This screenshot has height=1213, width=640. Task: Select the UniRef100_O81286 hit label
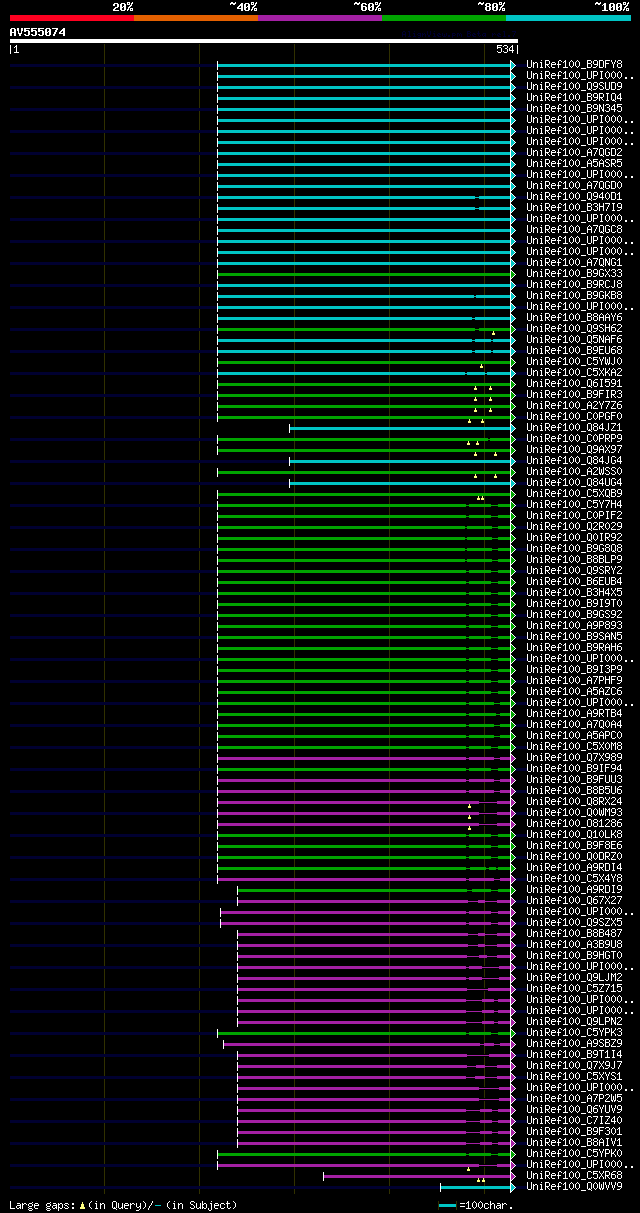pyautogui.click(x=575, y=823)
